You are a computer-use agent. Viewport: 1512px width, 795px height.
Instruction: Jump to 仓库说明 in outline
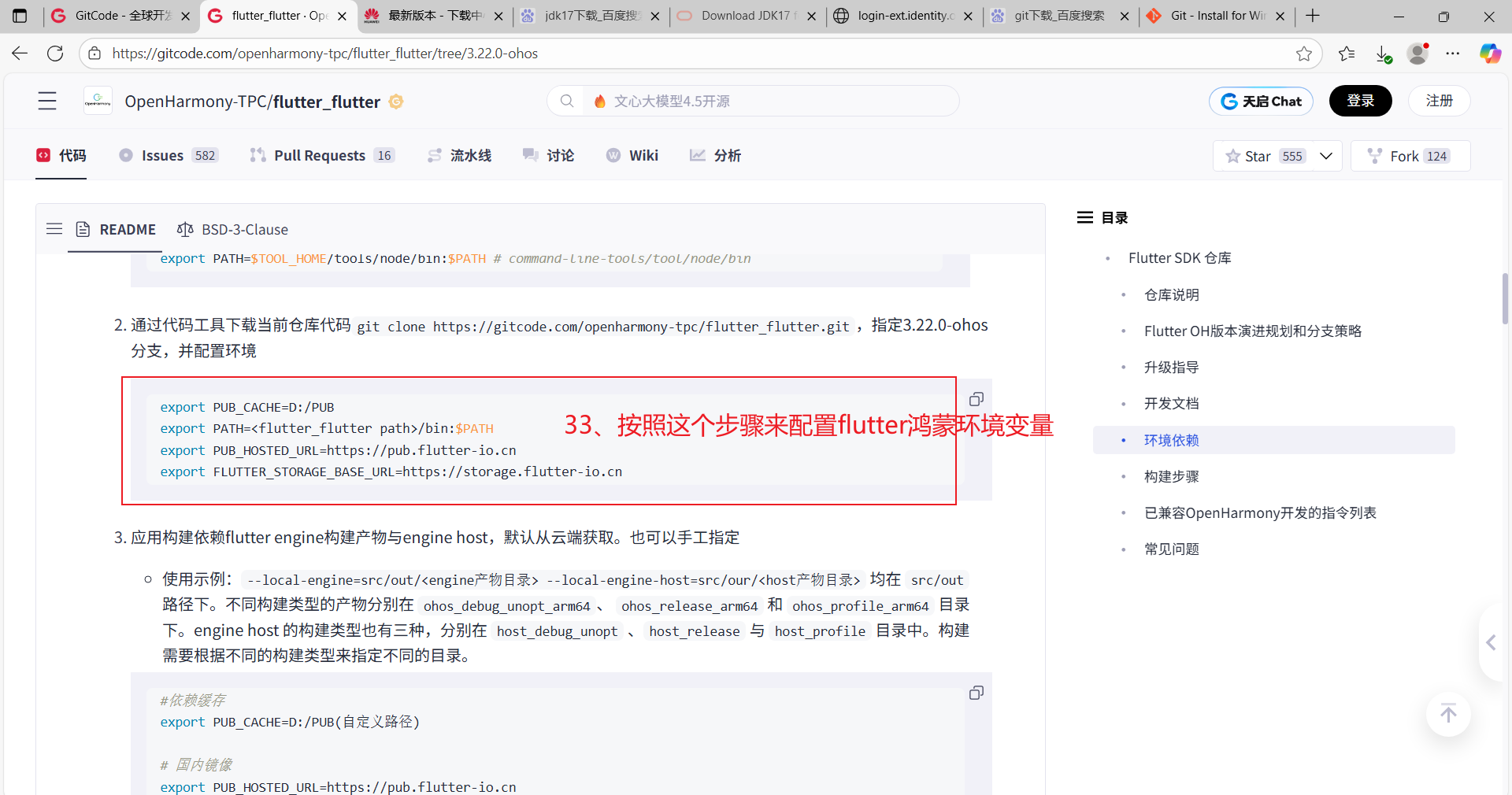[x=1171, y=294]
